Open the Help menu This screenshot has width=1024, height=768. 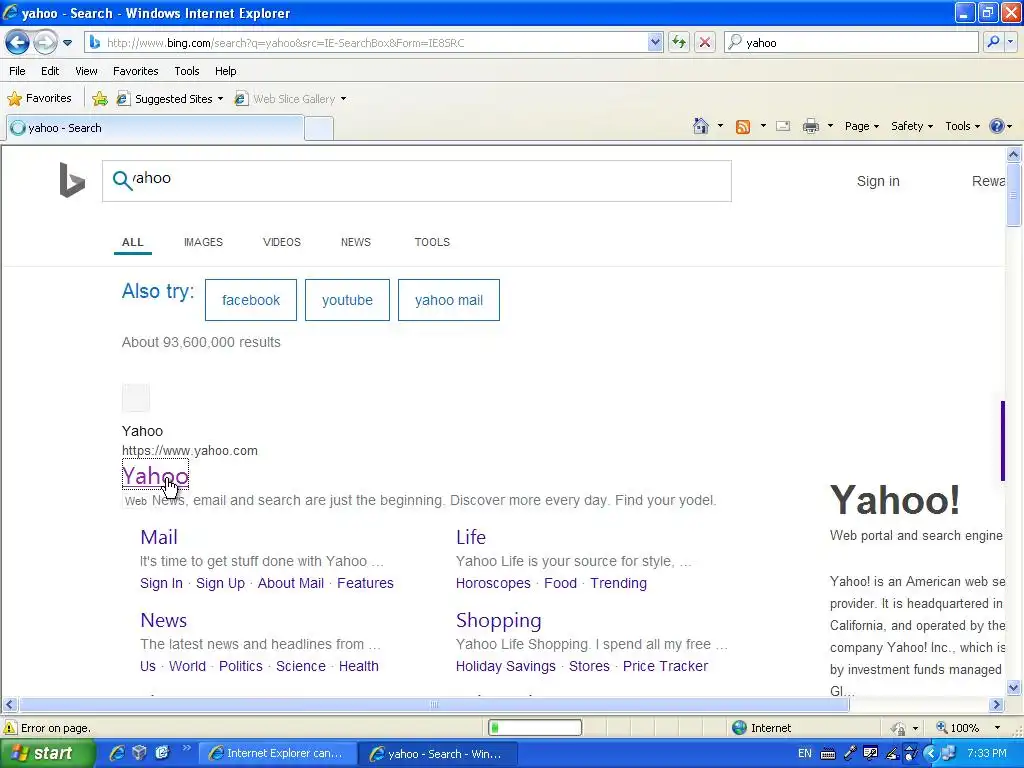(x=225, y=71)
